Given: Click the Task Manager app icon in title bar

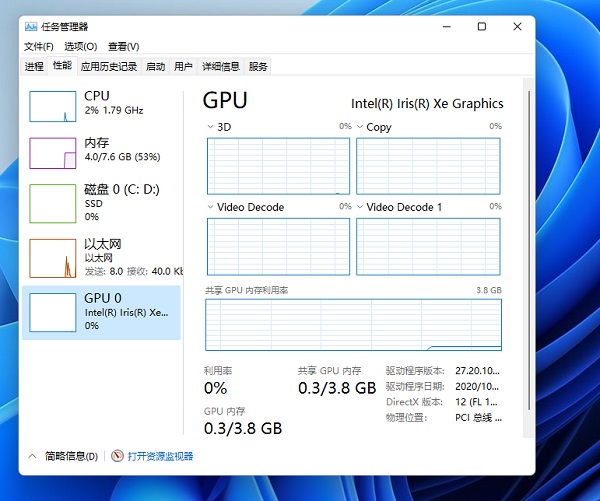Looking at the screenshot, I should click(31, 27).
